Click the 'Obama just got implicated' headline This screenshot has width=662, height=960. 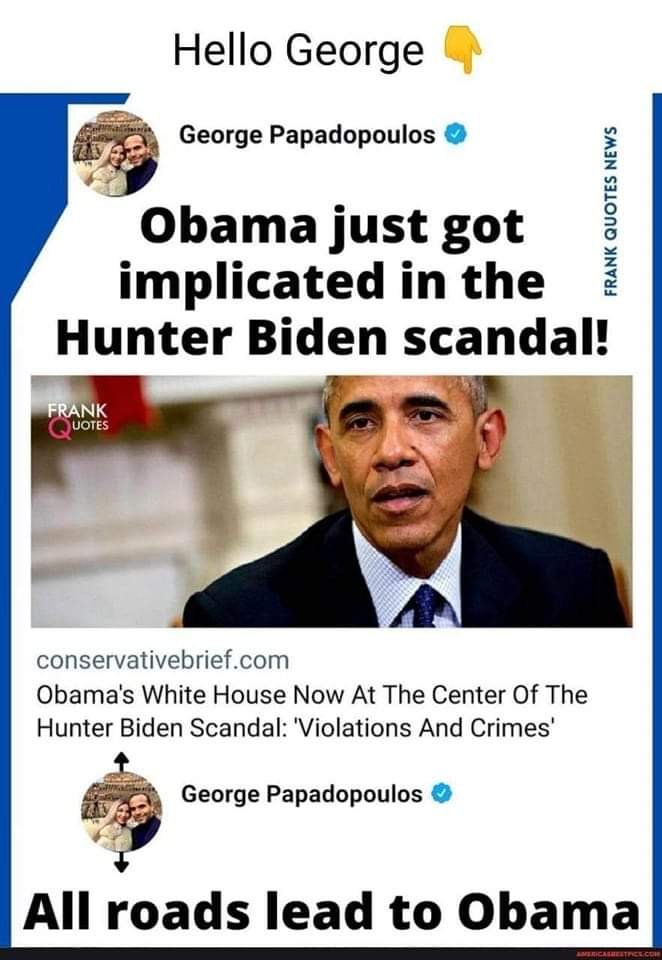pos(332,282)
